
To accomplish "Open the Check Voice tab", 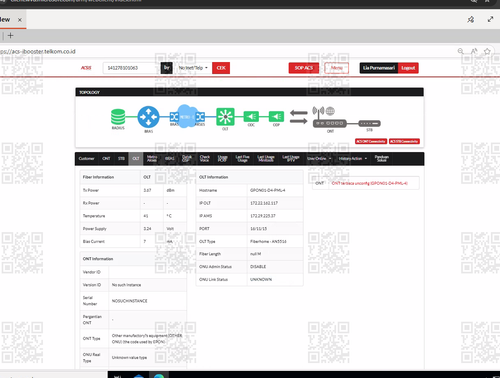I will click(205, 159).
